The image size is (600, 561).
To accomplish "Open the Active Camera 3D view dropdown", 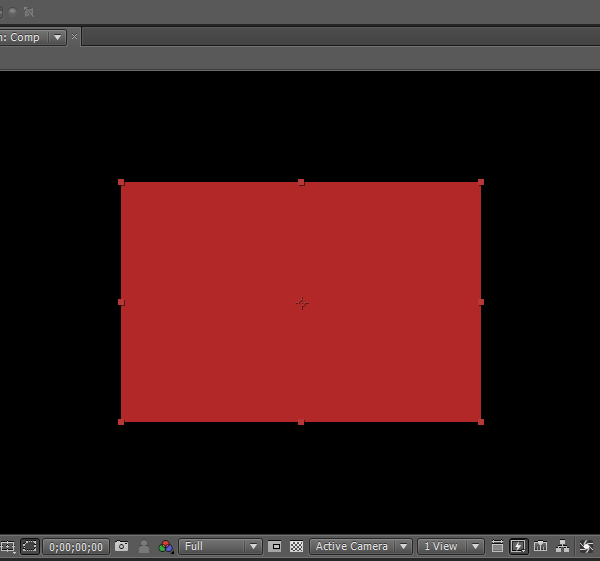I will (361, 546).
